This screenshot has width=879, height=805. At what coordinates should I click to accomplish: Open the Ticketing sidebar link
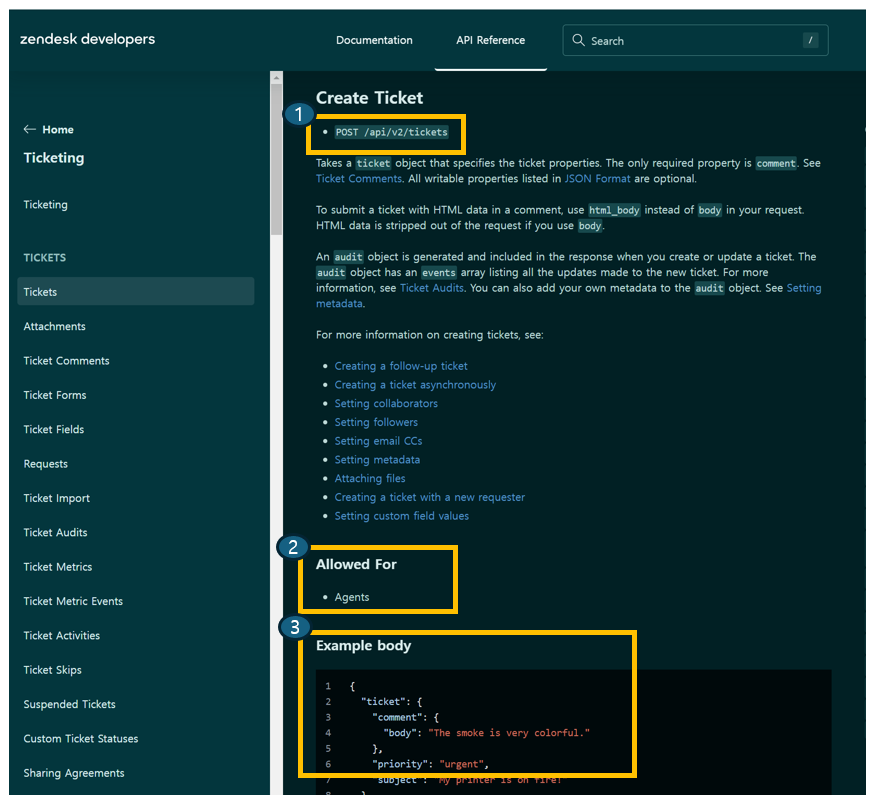click(x=45, y=205)
